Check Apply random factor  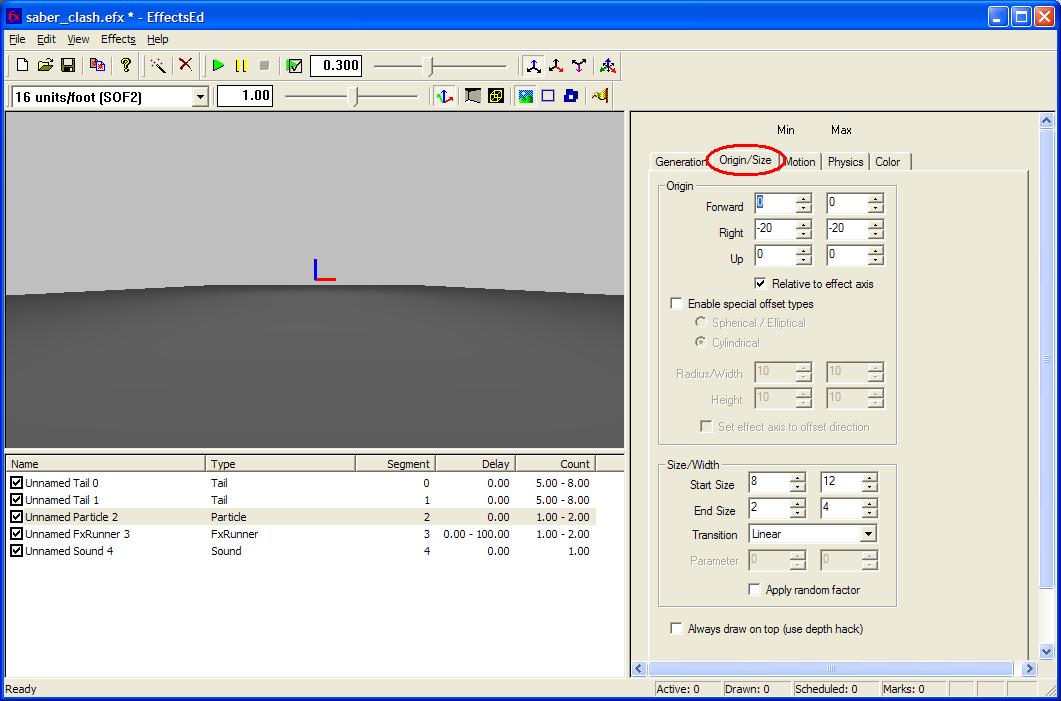click(x=754, y=589)
